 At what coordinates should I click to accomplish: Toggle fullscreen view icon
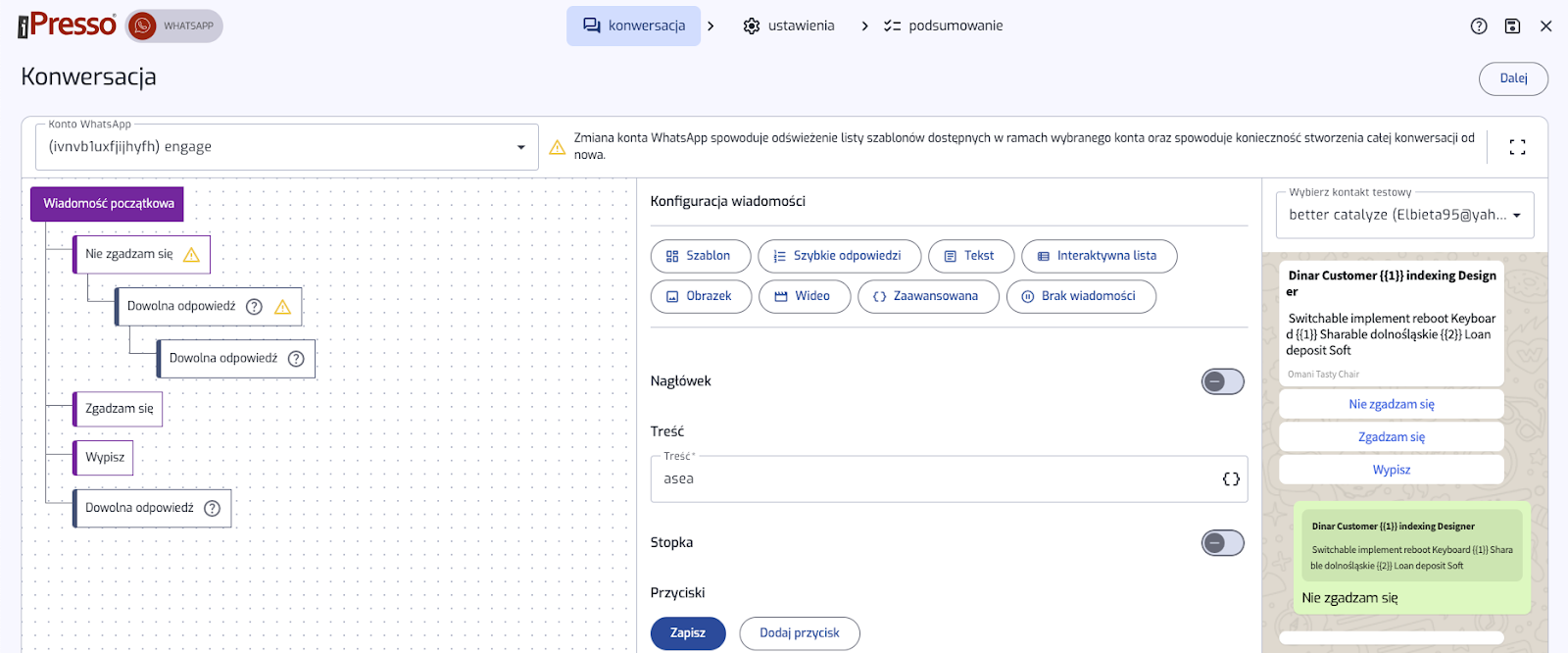(x=1517, y=147)
